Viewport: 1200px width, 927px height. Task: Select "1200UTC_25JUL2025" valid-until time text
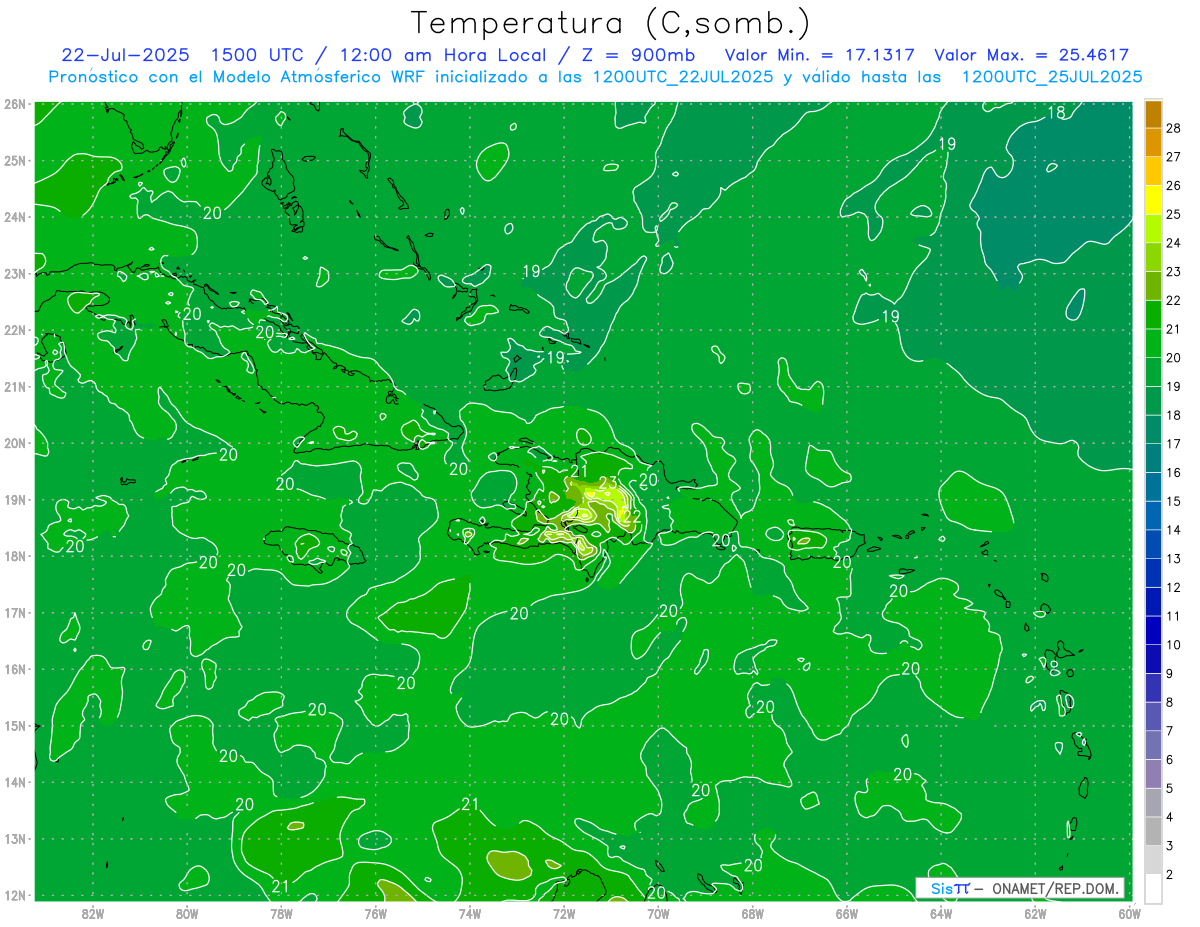pyautogui.click(x=1052, y=77)
